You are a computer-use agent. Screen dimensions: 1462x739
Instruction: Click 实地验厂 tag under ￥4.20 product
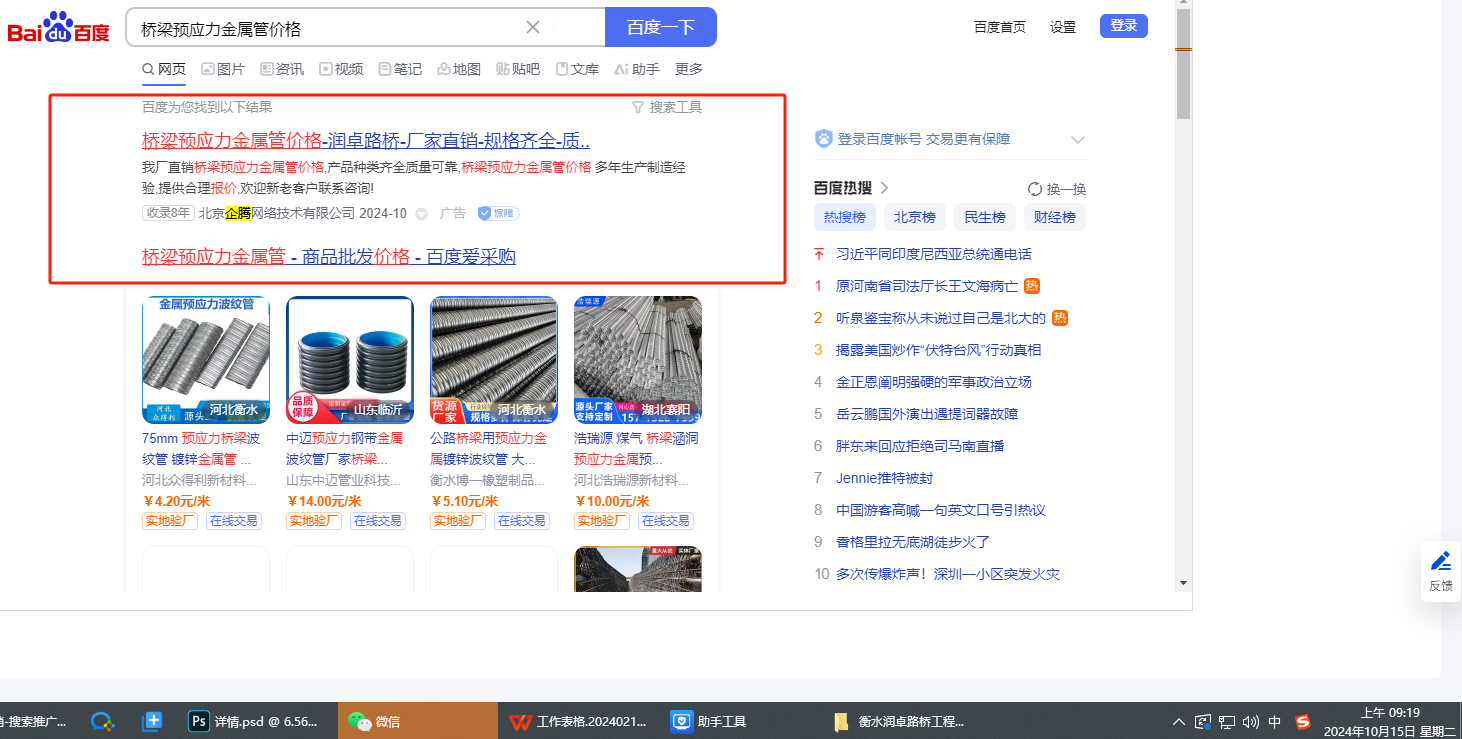tap(170, 521)
